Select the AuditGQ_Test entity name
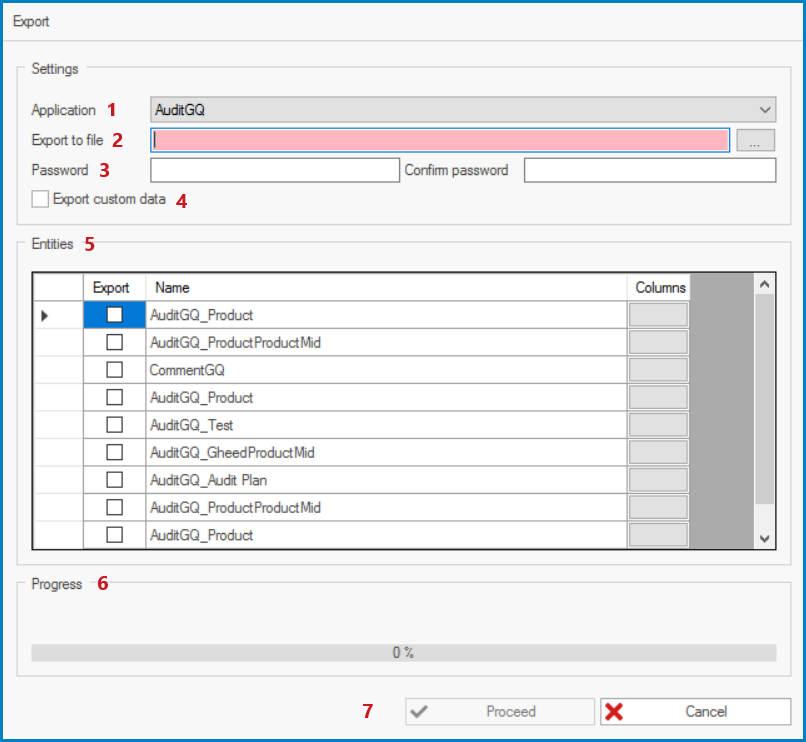The width and height of the screenshot is (806, 742). point(191,425)
